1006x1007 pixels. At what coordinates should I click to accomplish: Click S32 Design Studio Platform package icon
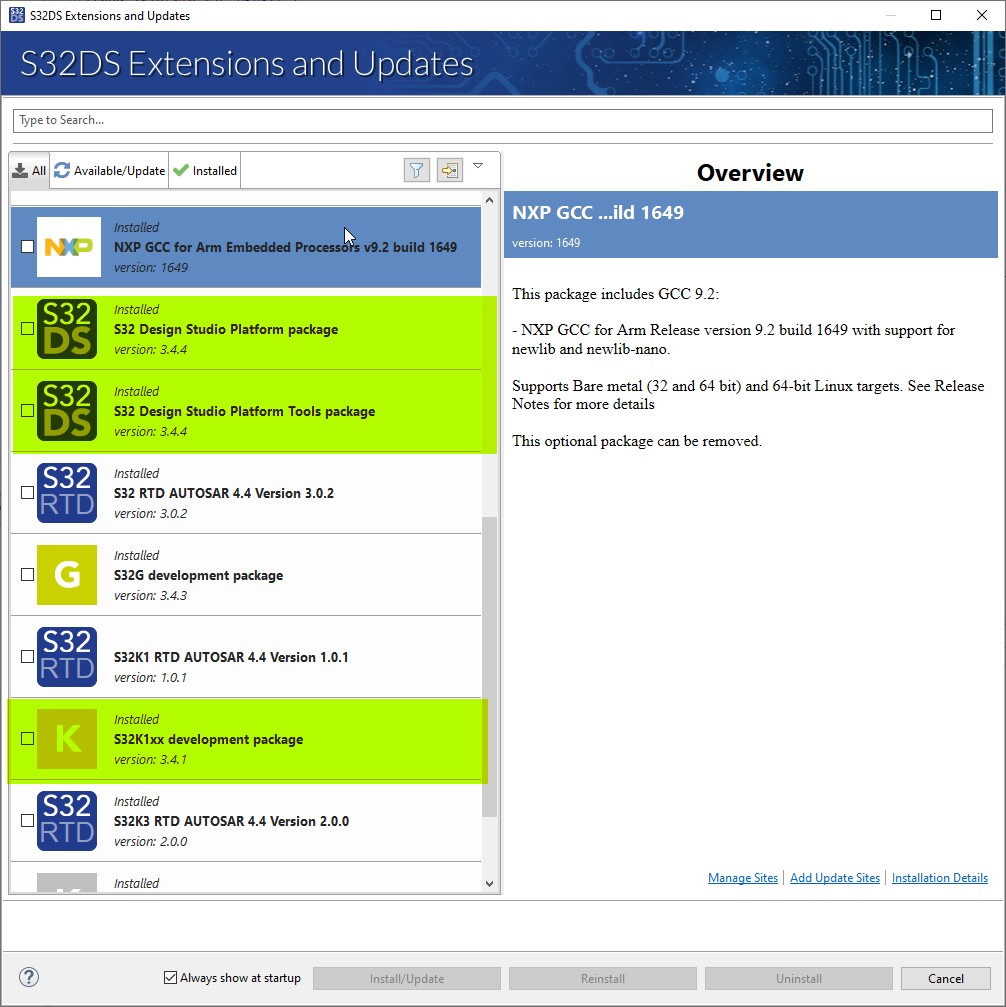67,329
